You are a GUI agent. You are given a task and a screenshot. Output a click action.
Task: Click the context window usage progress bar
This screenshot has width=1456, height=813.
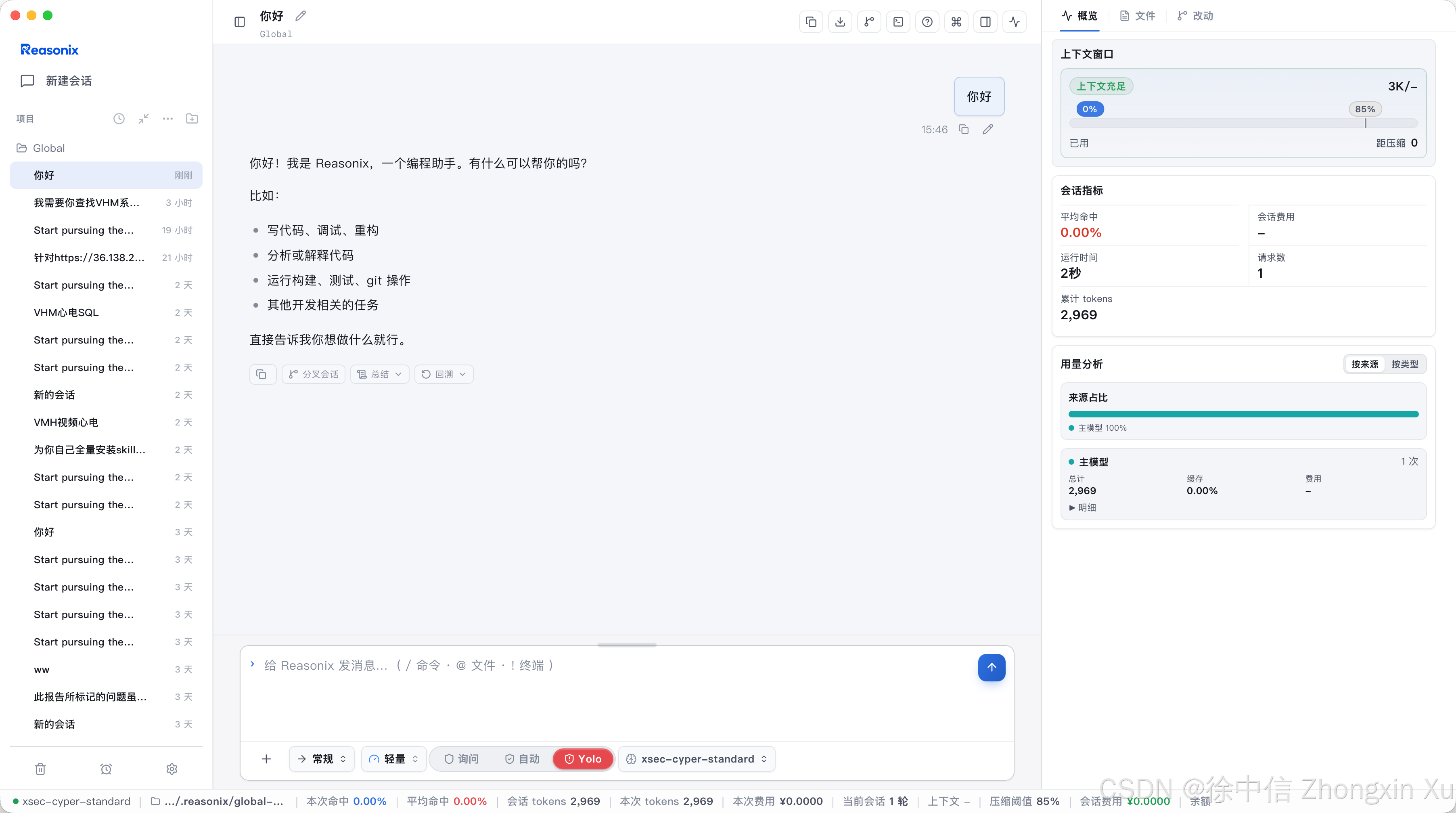pyautogui.click(x=1243, y=123)
